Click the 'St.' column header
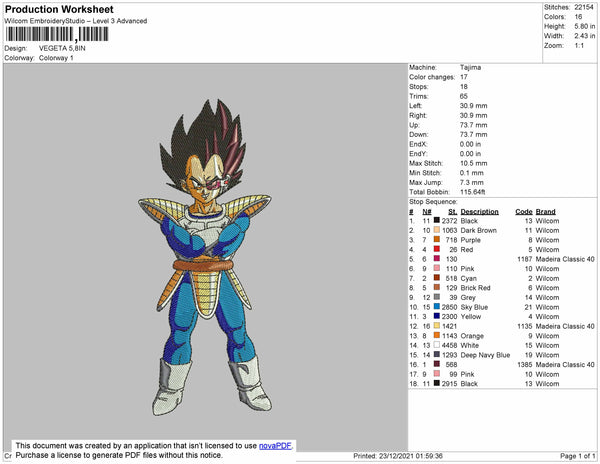This screenshot has height=464, width=600. 453,212
